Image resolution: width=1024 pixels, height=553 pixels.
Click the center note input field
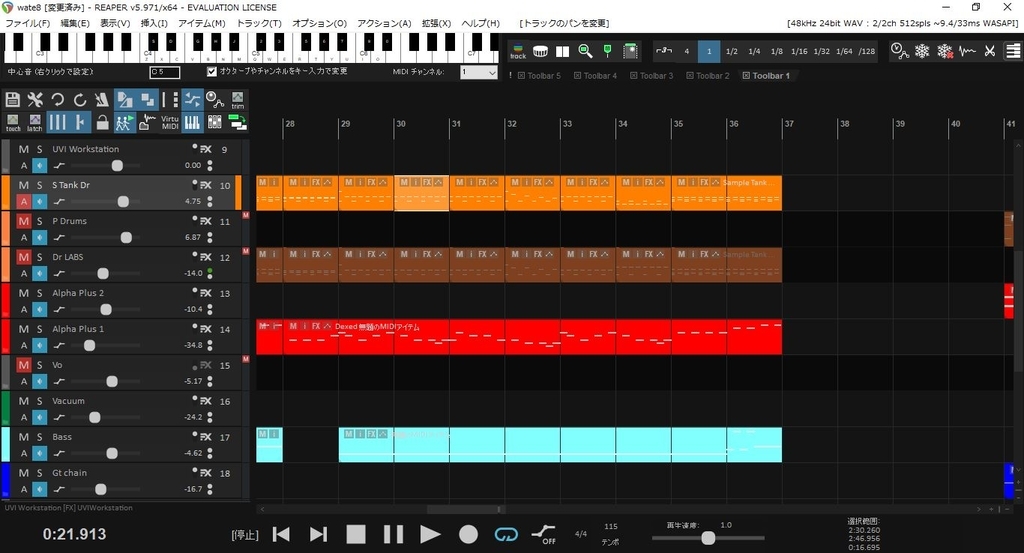(x=165, y=72)
